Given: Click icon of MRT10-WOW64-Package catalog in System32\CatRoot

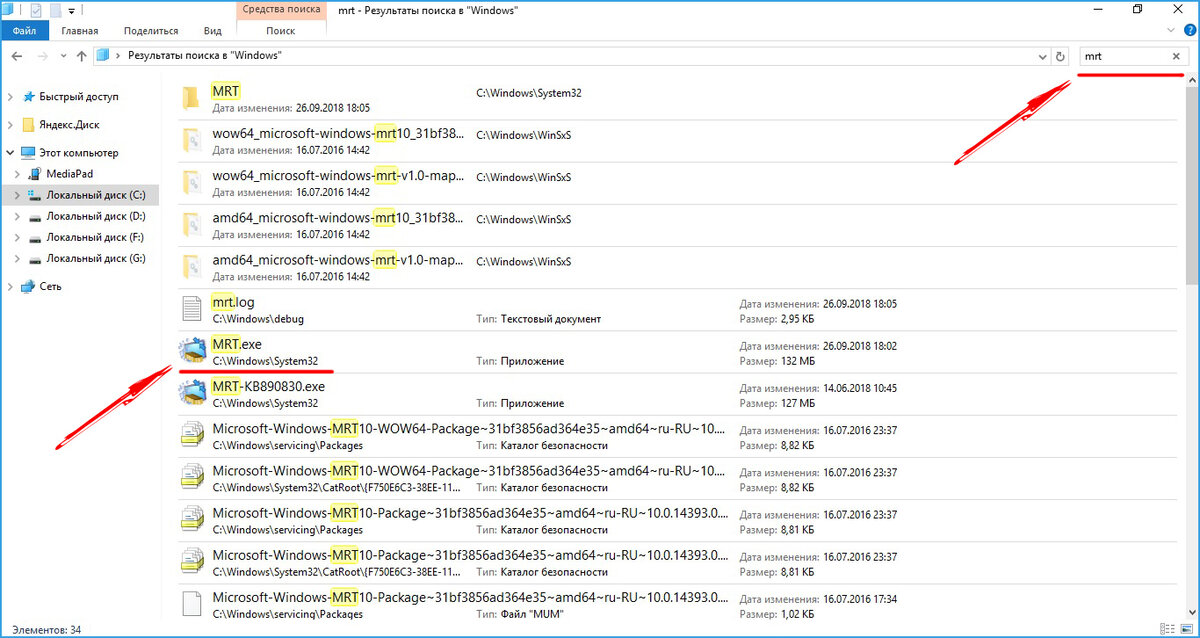Looking at the screenshot, I should click(191, 477).
